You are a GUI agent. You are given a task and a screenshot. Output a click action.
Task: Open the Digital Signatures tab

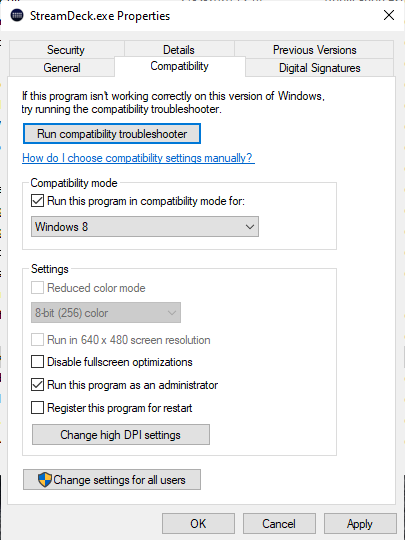click(x=320, y=68)
